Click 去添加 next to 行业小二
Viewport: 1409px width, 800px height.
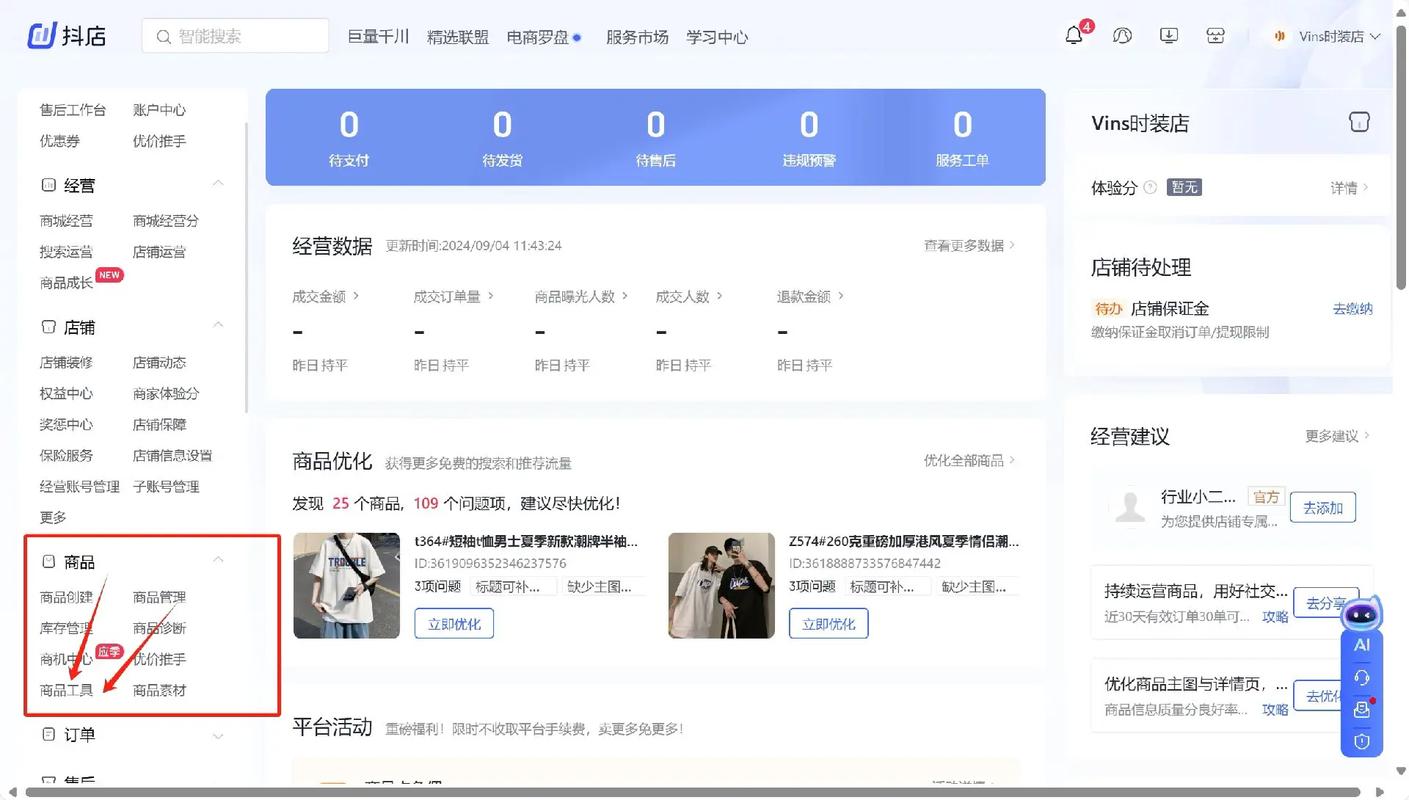(x=1322, y=507)
